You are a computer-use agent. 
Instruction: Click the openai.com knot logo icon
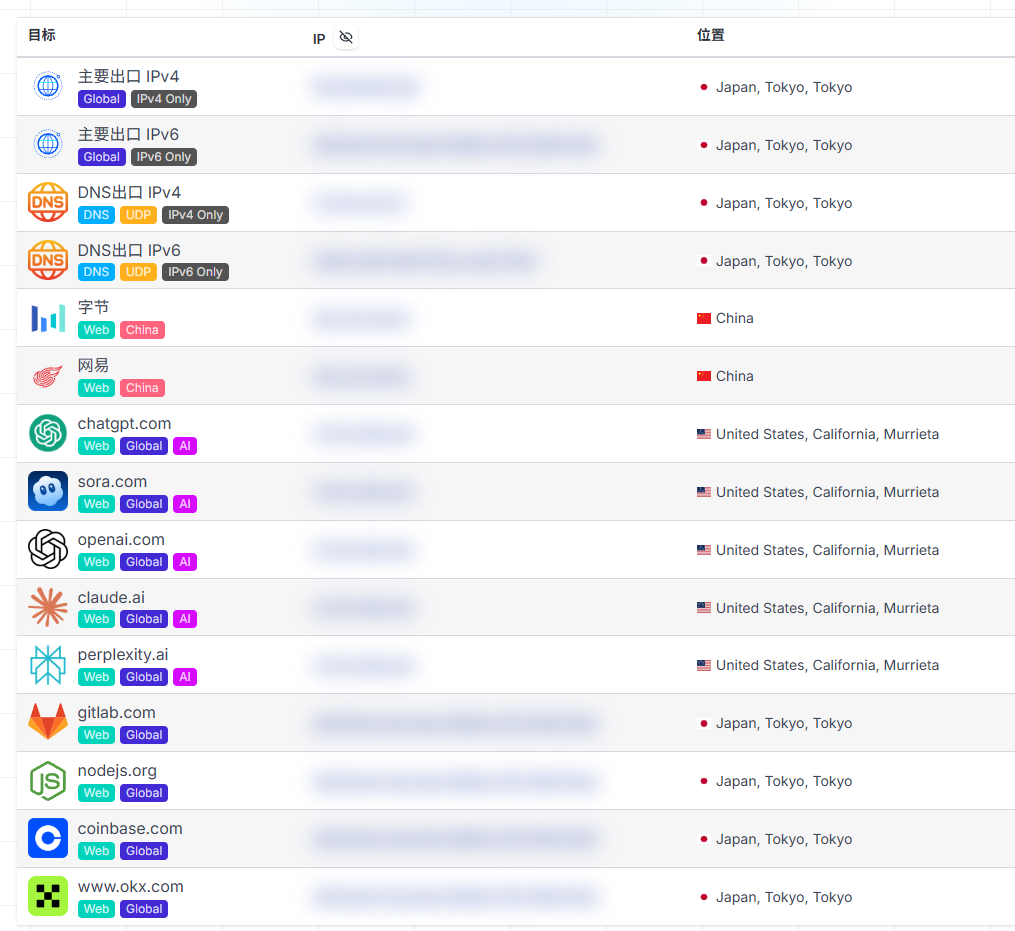pos(48,549)
